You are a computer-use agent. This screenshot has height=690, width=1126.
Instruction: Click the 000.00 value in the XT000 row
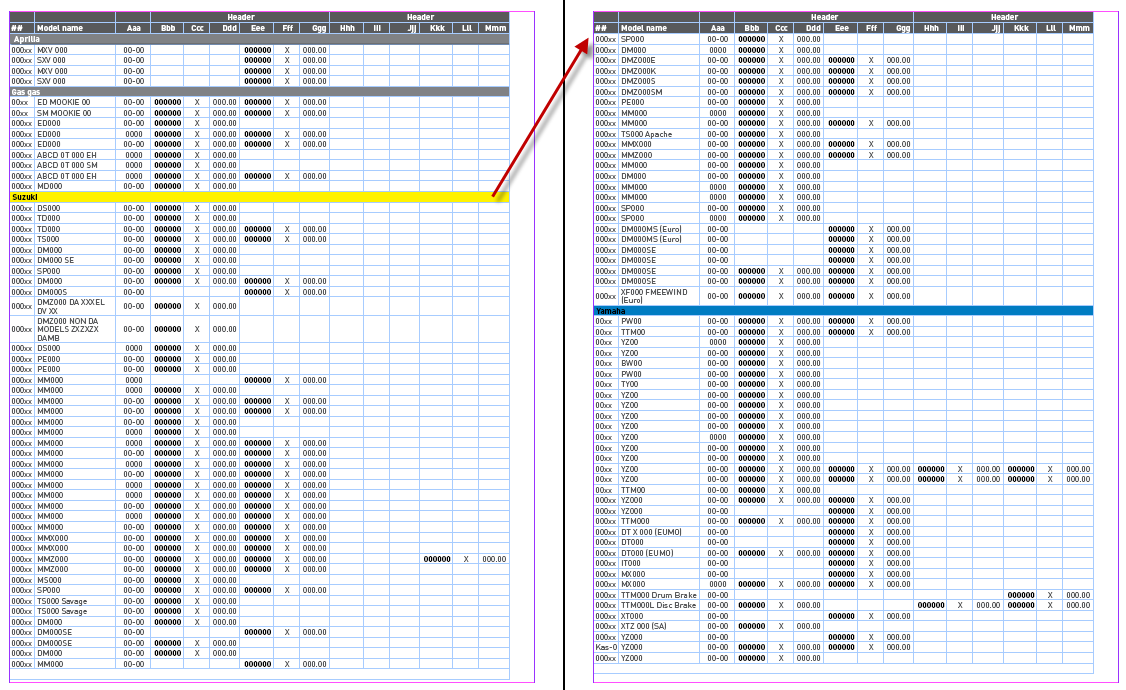point(898,615)
